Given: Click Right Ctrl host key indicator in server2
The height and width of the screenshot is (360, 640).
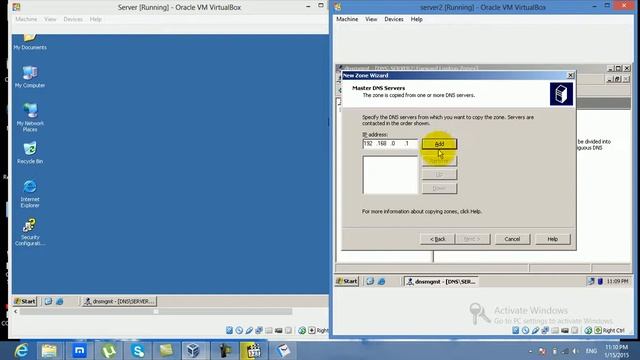Looking at the screenshot, I should [x=613, y=330].
